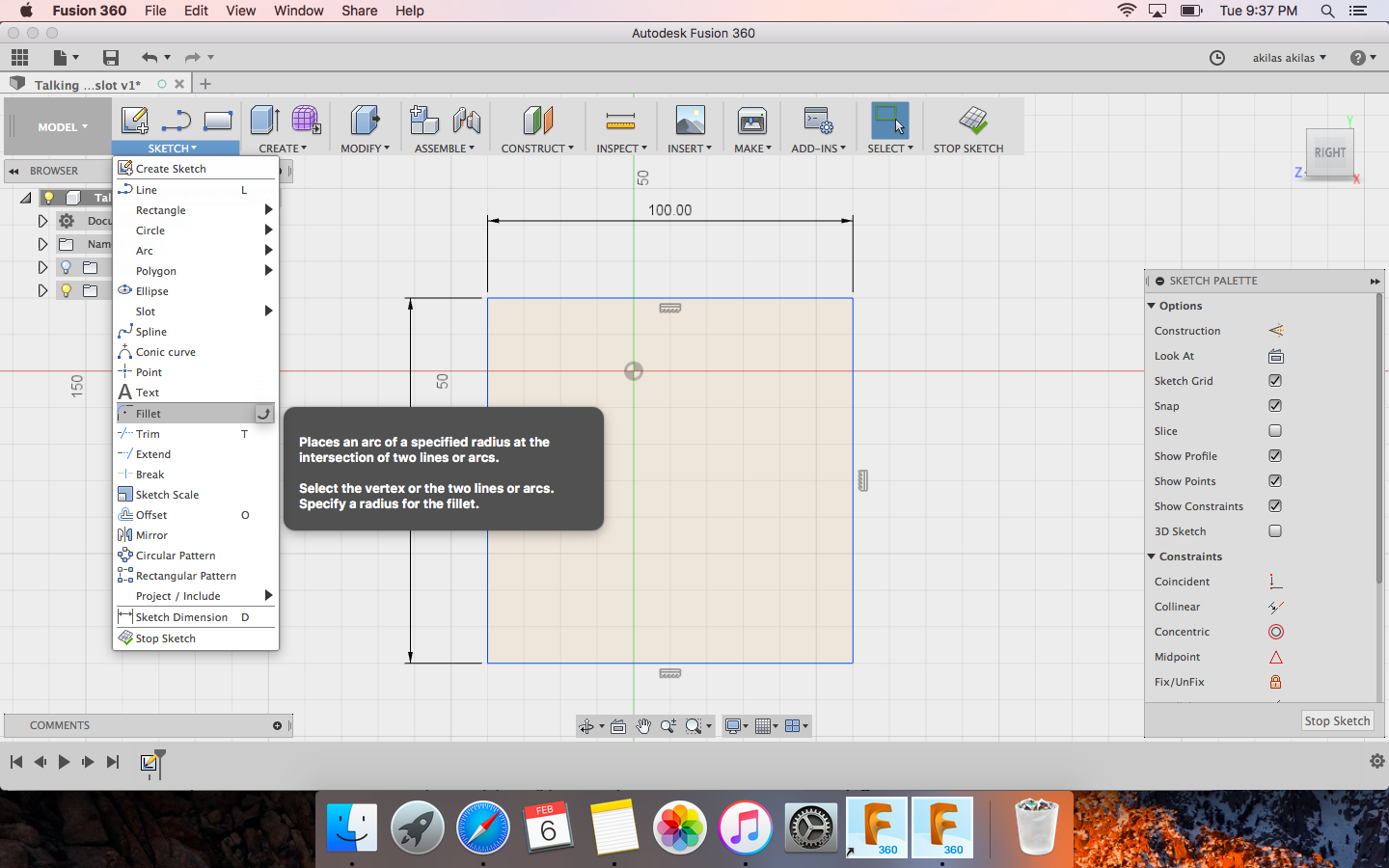Expand the Rectangle submenu arrow
Image resolution: width=1389 pixels, height=868 pixels.
click(x=268, y=210)
